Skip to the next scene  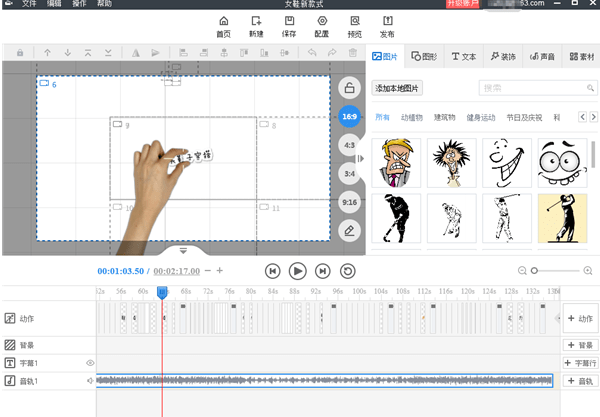point(322,271)
